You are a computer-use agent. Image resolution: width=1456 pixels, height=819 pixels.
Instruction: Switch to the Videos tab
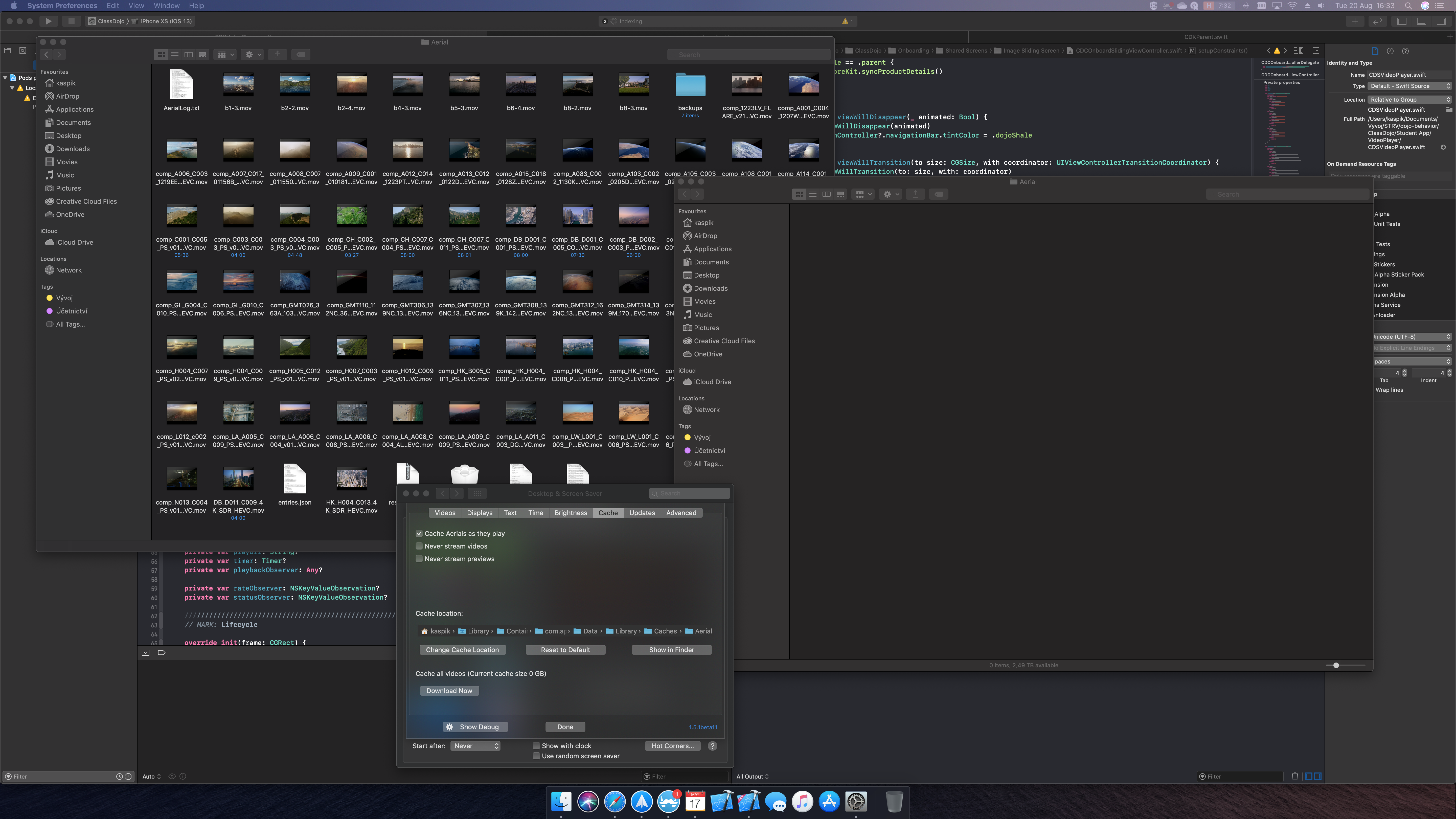pos(445,513)
